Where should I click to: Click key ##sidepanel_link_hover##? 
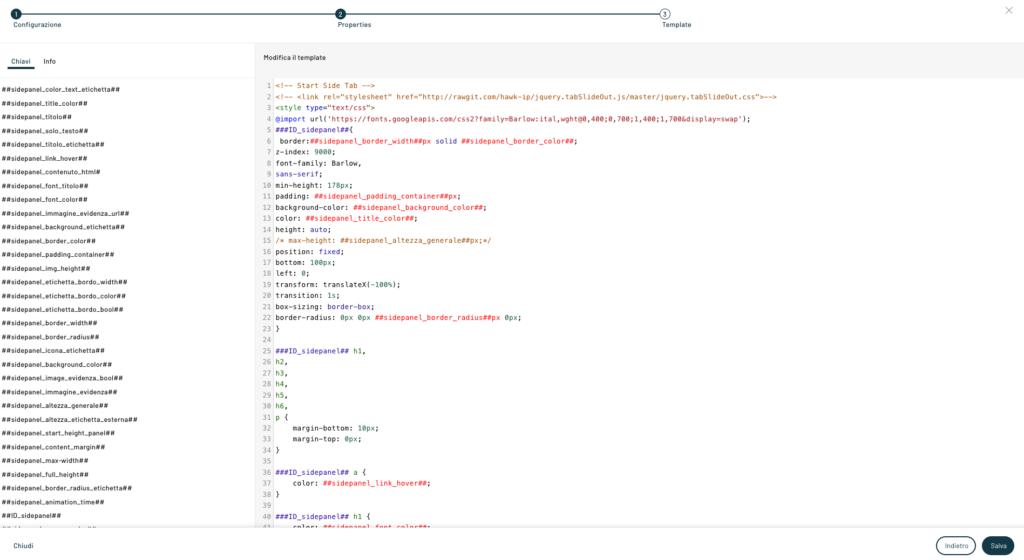44,158
